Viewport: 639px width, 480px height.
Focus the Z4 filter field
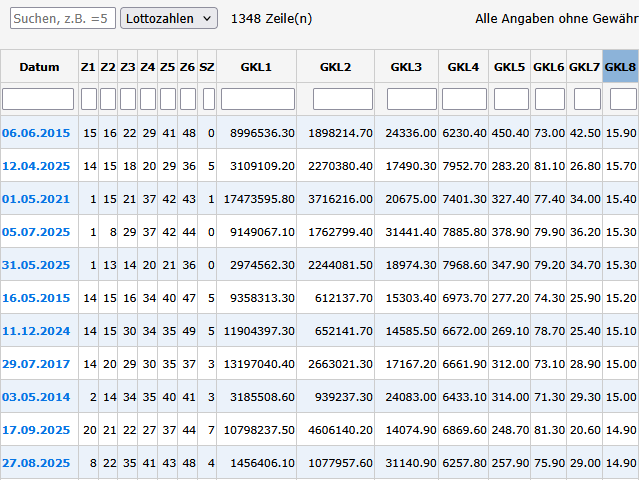[x=148, y=99]
